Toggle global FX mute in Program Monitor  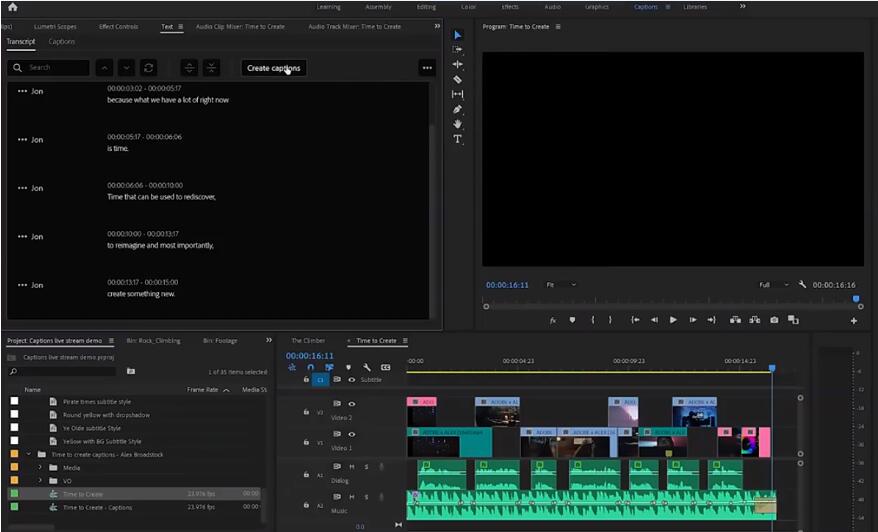point(553,320)
